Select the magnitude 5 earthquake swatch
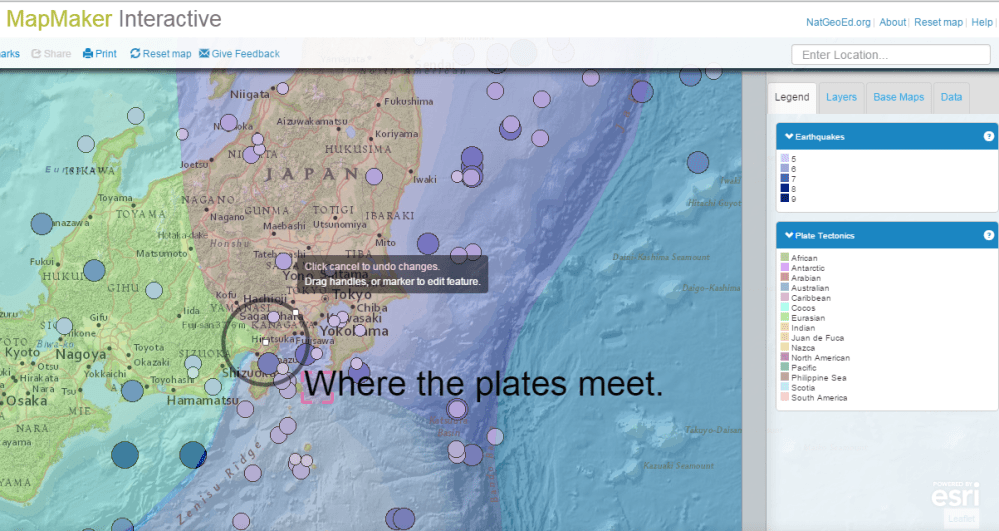Image resolution: width=999 pixels, height=531 pixels. (x=785, y=158)
